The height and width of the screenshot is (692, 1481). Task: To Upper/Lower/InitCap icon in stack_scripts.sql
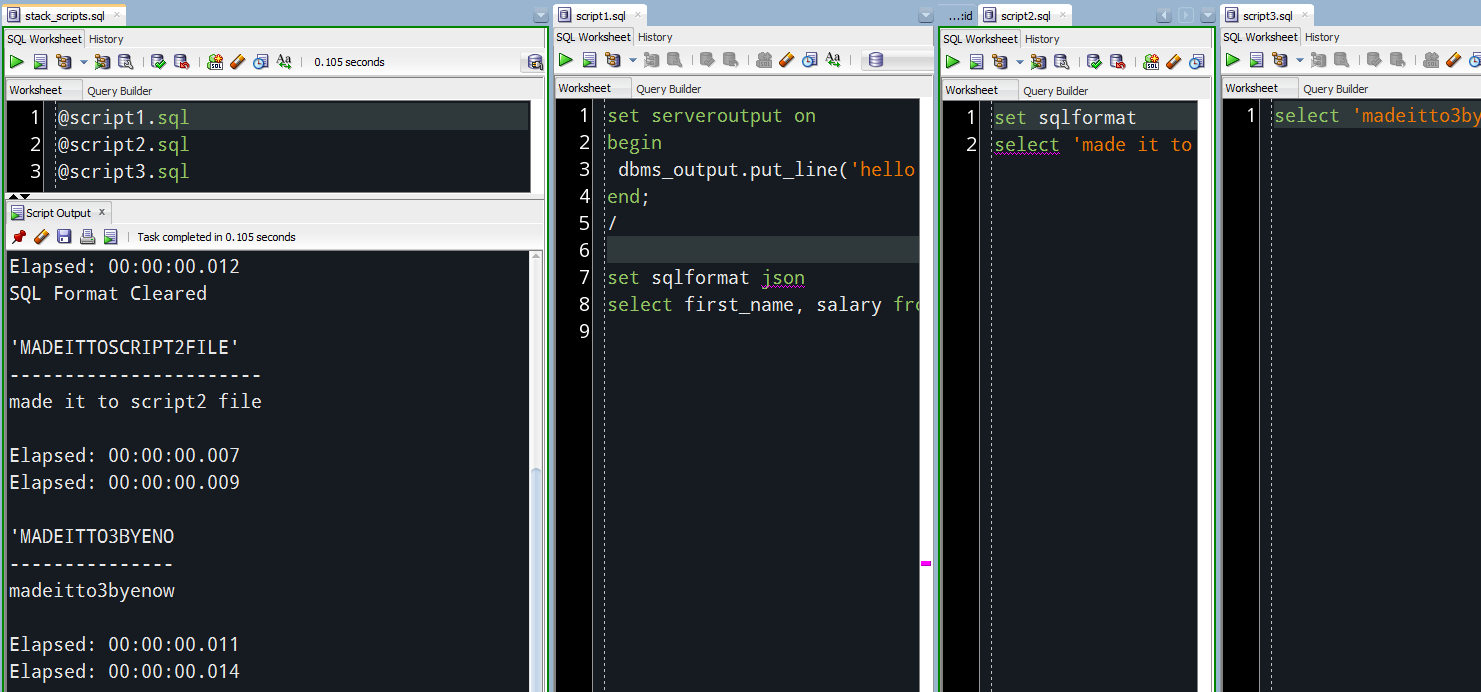[x=284, y=62]
